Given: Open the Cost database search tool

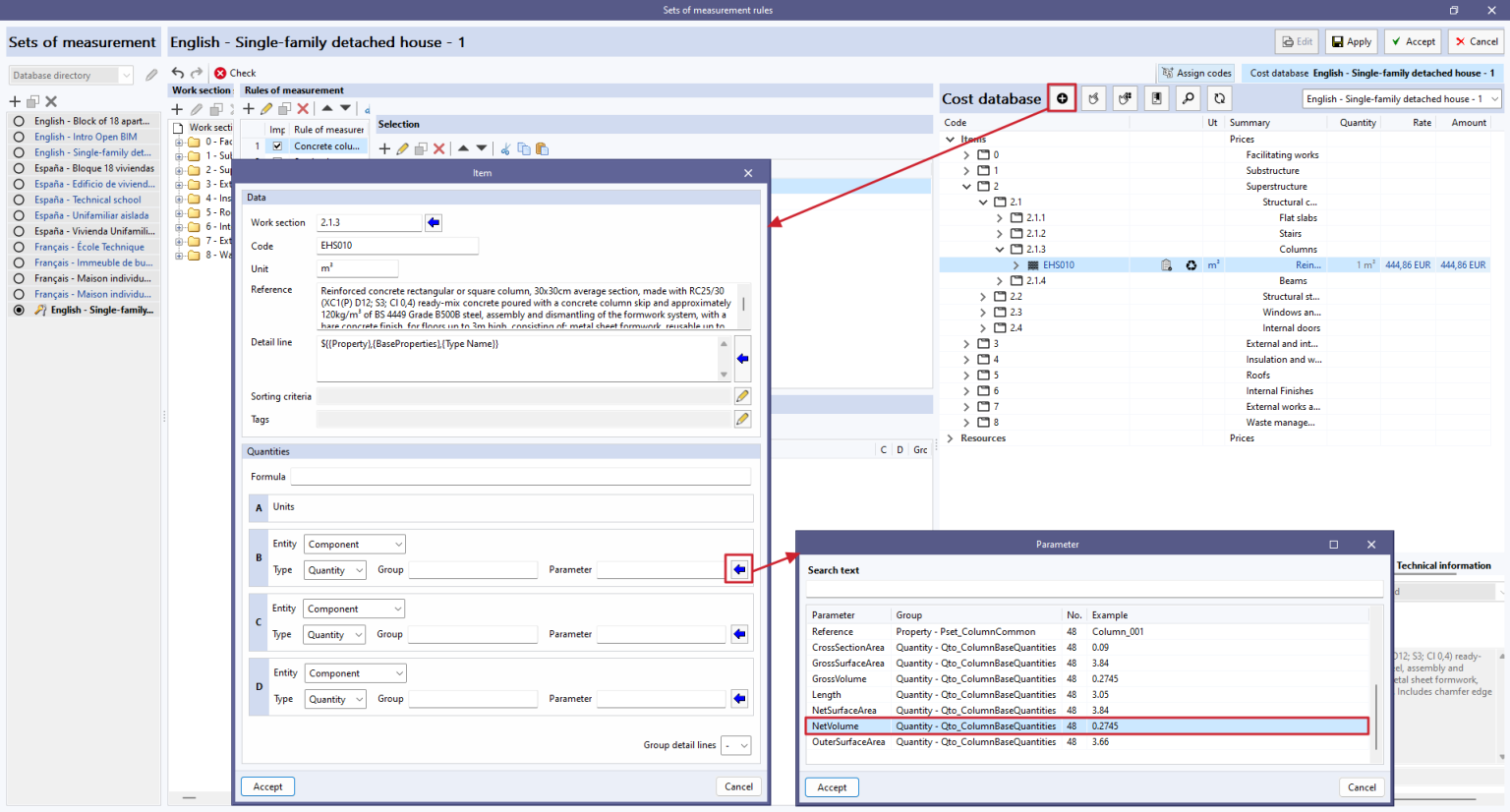Looking at the screenshot, I should tap(1189, 98).
